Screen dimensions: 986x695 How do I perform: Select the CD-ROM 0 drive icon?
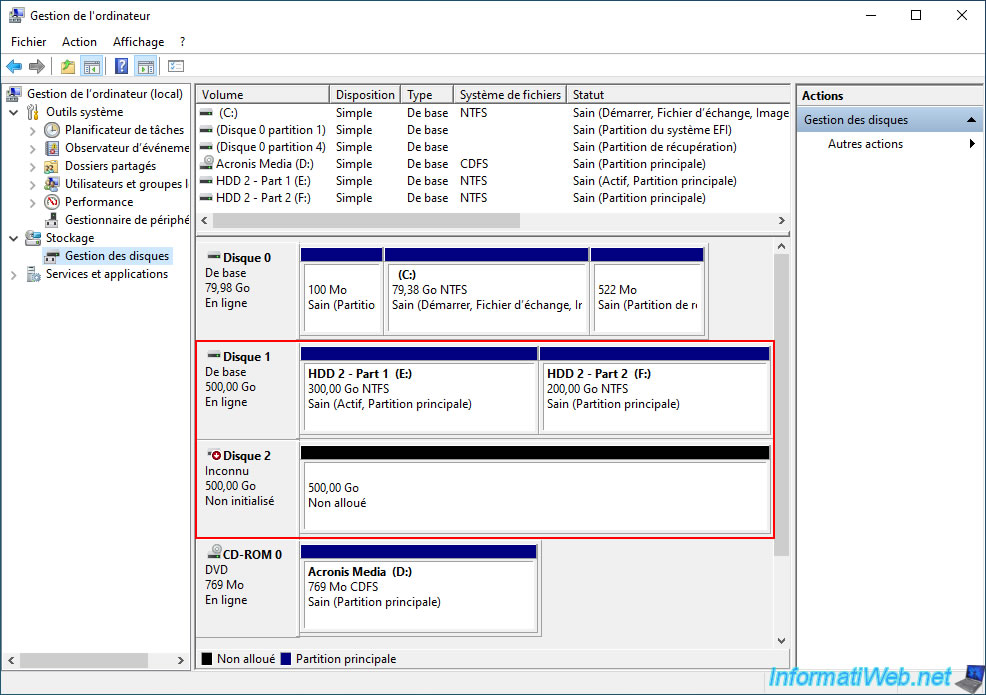point(214,554)
